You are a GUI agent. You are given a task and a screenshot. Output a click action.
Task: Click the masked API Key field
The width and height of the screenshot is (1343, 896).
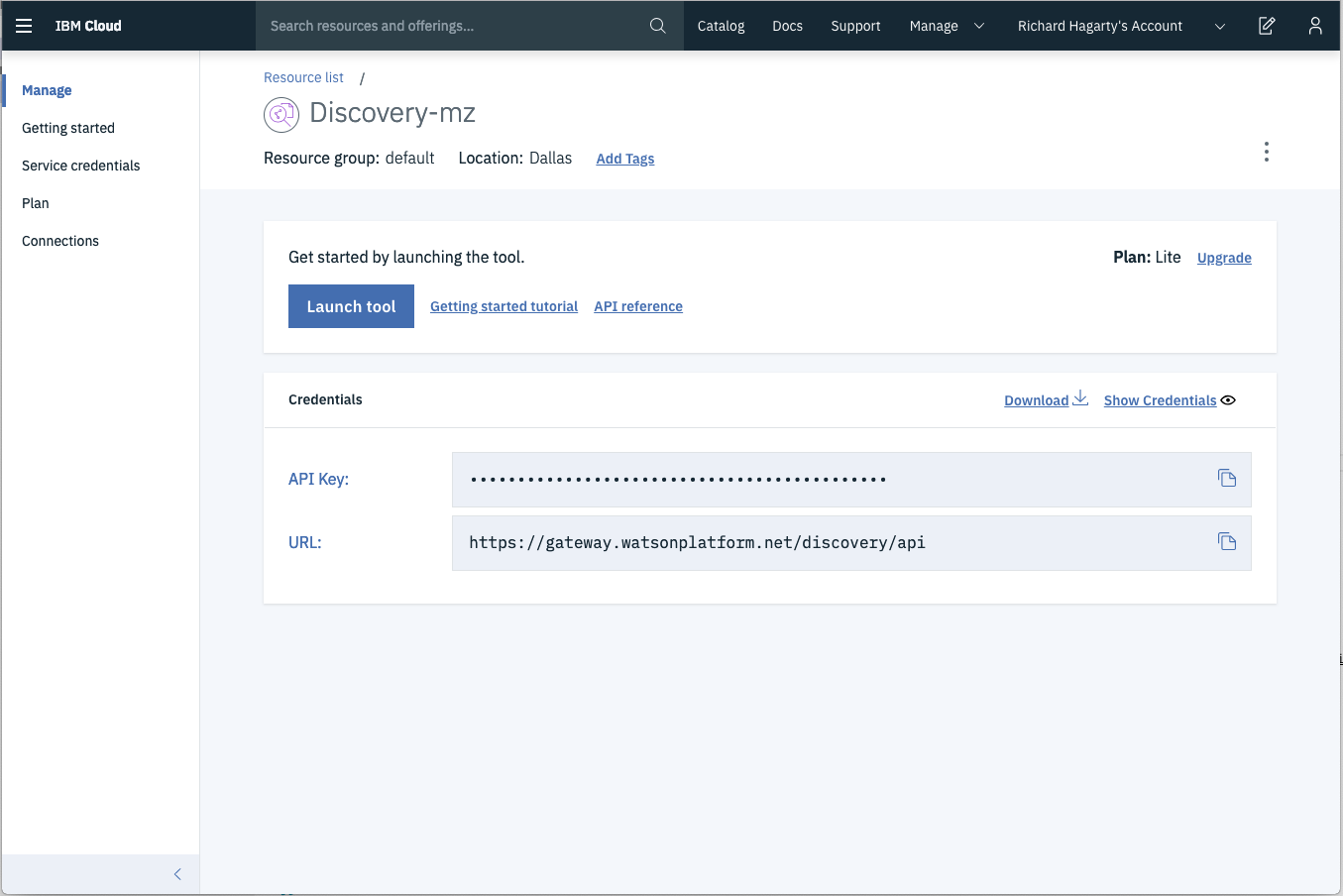click(x=851, y=480)
